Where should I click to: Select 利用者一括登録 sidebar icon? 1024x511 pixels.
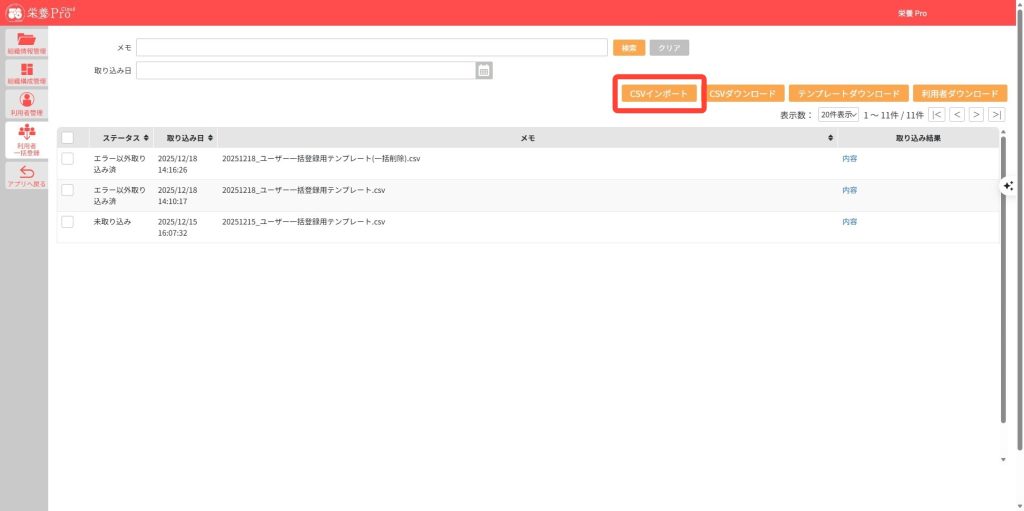point(26,138)
